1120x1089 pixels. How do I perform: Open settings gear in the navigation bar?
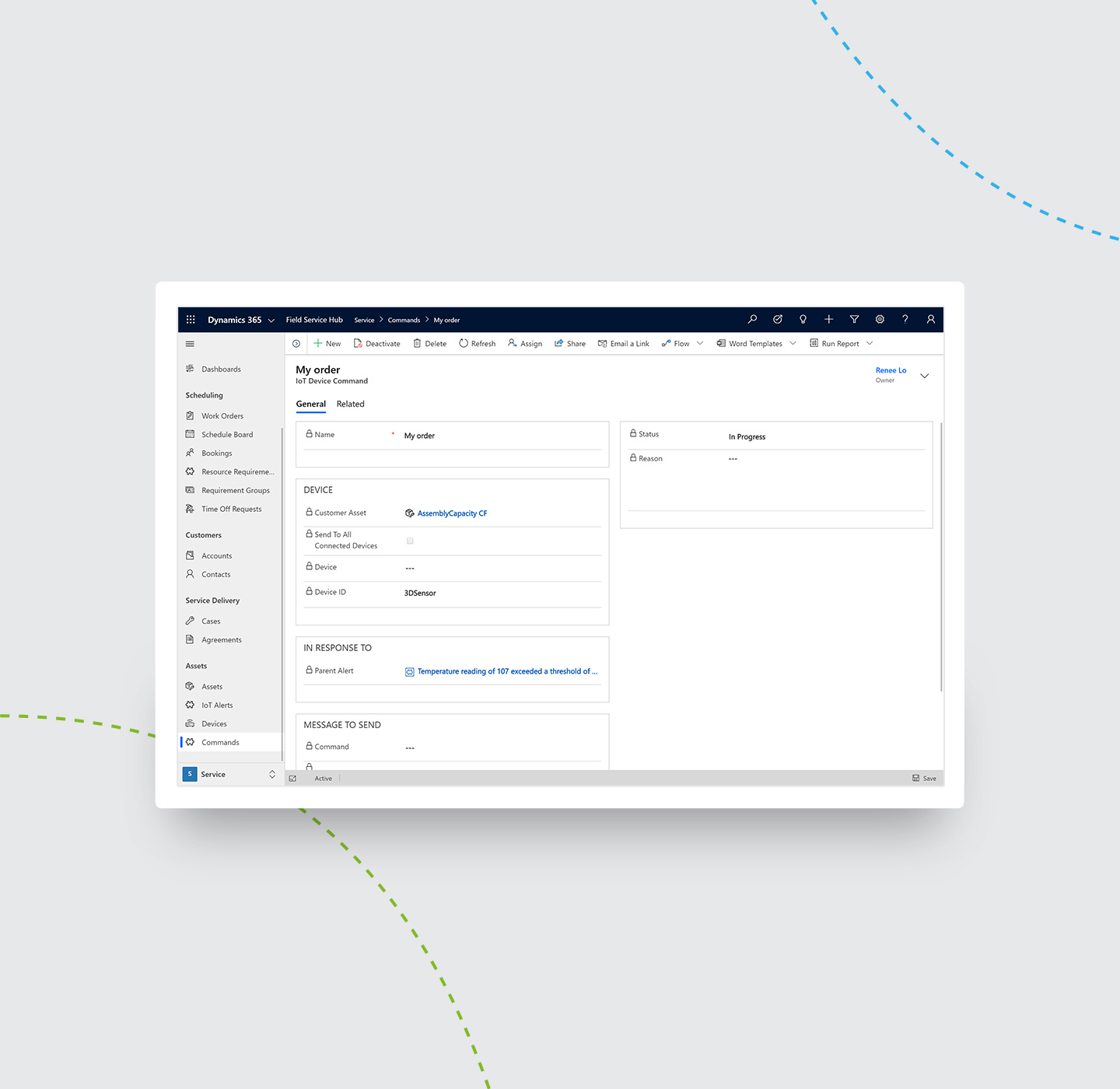(x=880, y=319)
